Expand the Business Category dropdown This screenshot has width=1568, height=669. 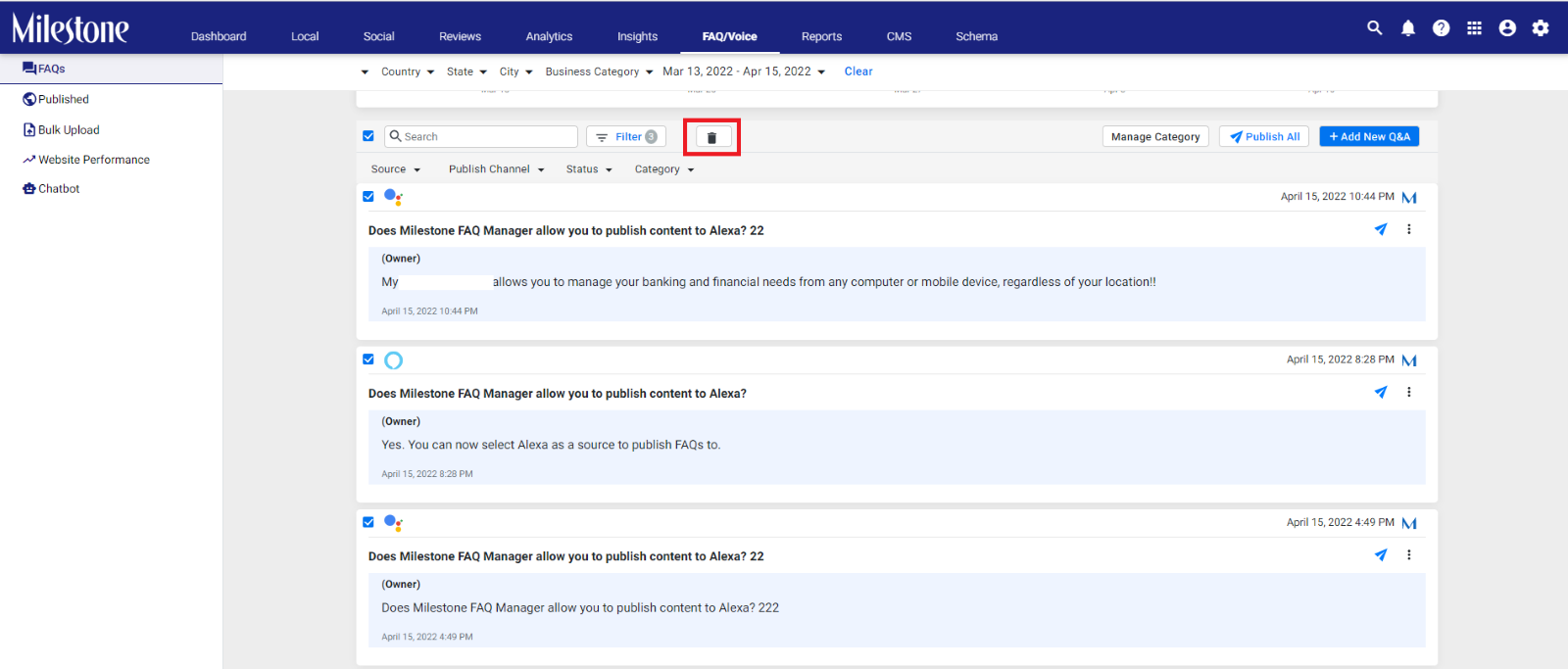pyautogui.click(x=599, y=72)
